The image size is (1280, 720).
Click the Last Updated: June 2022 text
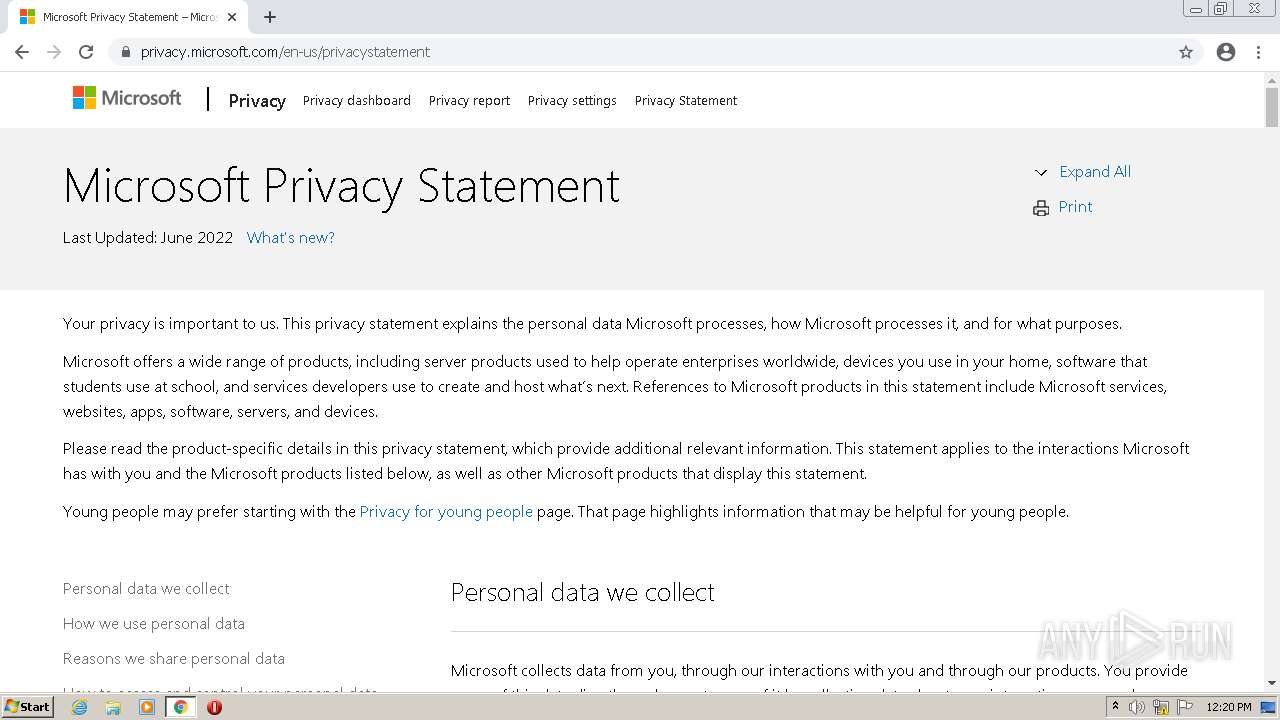pyautogui.click(x=148, y=238)
